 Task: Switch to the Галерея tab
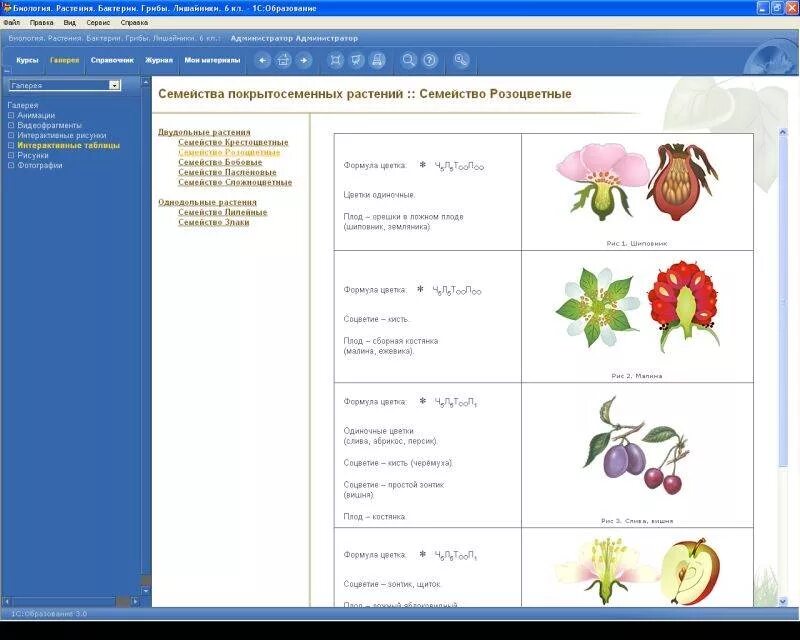(x=64, y=60)
